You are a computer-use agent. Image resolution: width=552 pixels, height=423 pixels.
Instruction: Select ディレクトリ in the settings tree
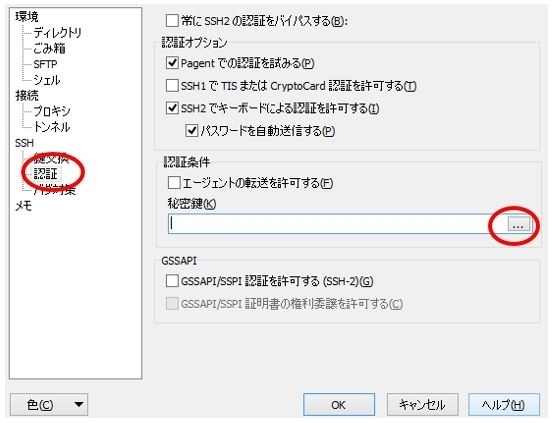tap(57, 33)
